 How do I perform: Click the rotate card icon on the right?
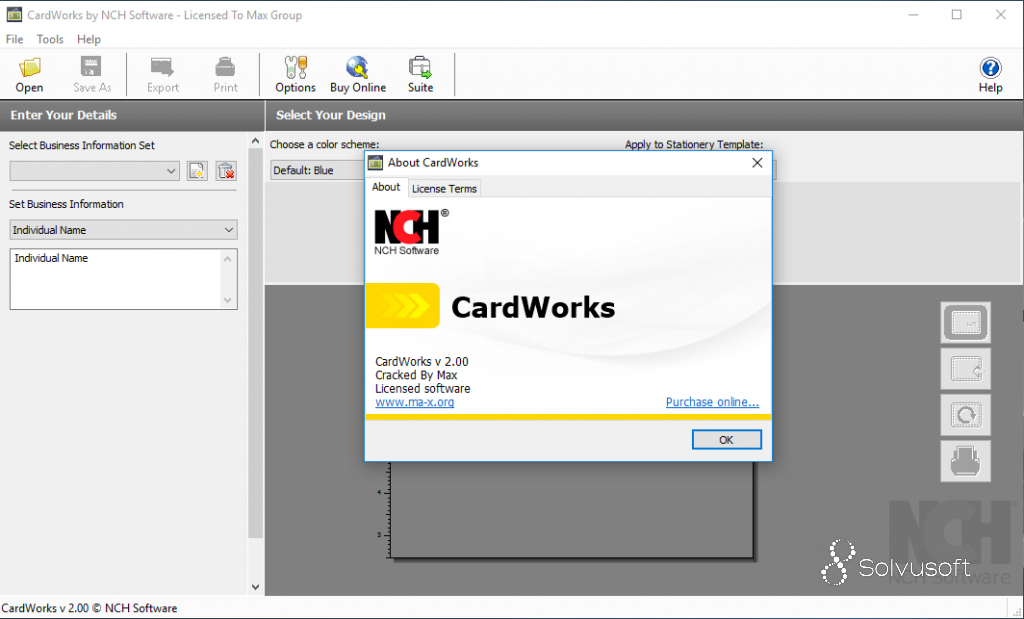coord(965,415)
